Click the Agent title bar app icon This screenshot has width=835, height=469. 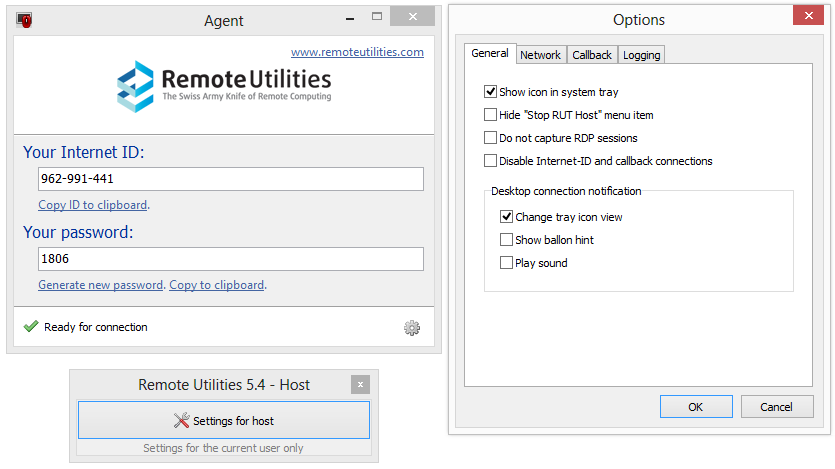click(x=24, y=20)
